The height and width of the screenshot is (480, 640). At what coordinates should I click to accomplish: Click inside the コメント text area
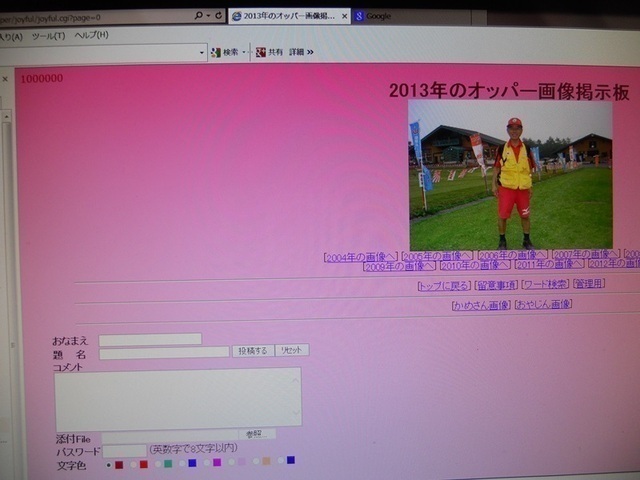tap(178, 399)
